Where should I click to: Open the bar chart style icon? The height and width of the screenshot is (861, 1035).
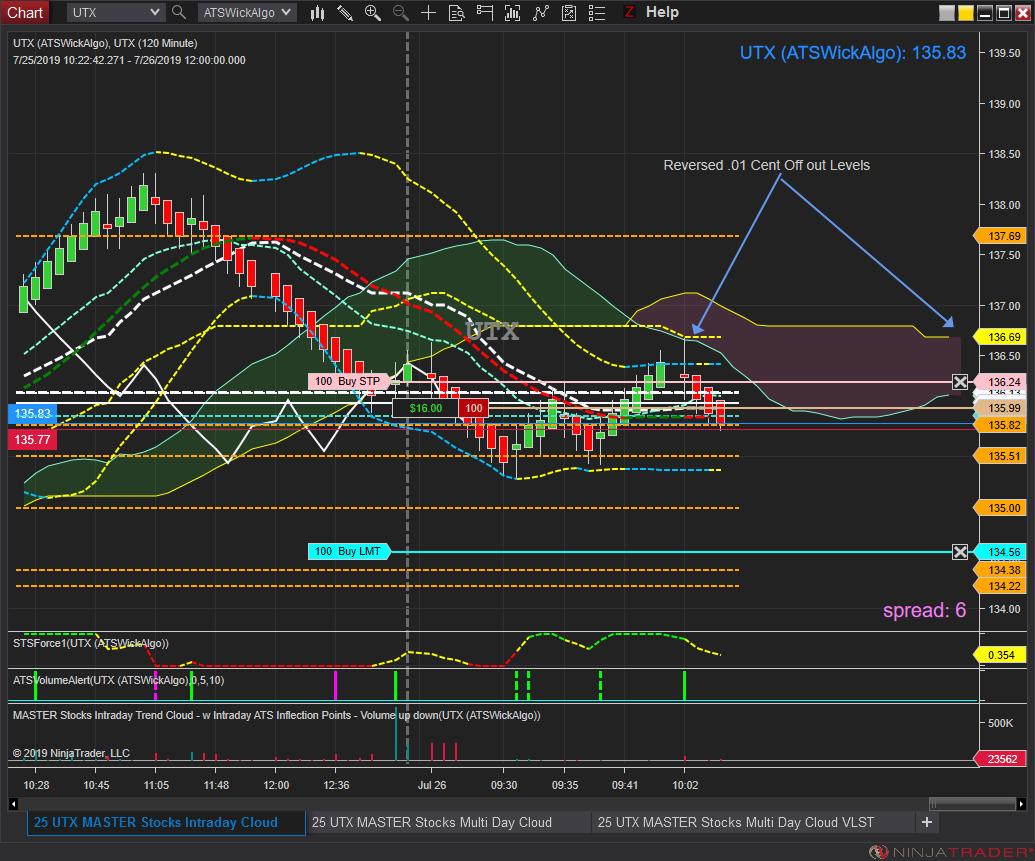[x=317, y=13]
